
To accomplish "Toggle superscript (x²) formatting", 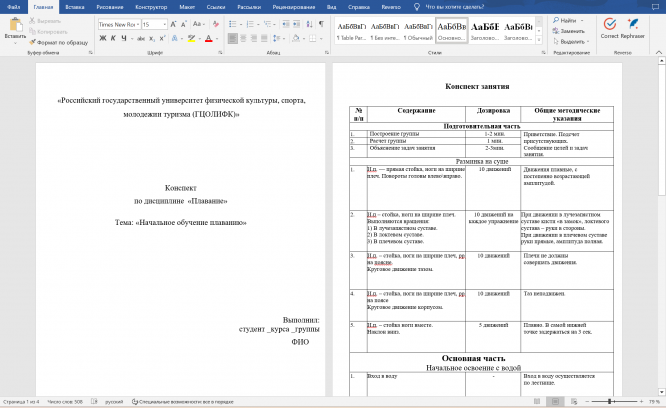I will pyautogui.click(x=162, y=38).
